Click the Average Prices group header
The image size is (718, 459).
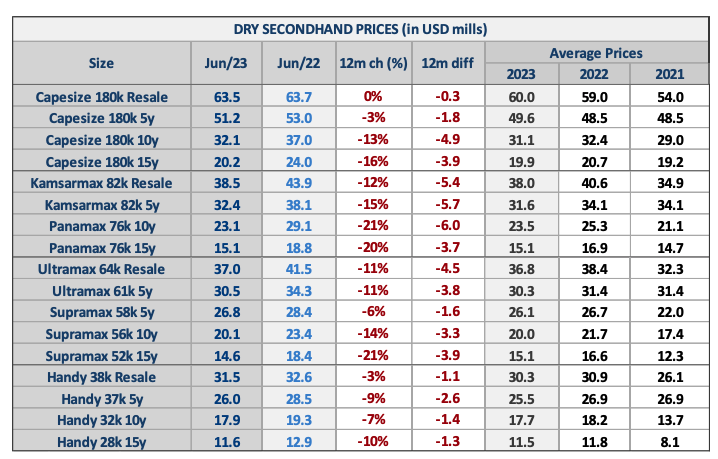click(x=596, y=52)
